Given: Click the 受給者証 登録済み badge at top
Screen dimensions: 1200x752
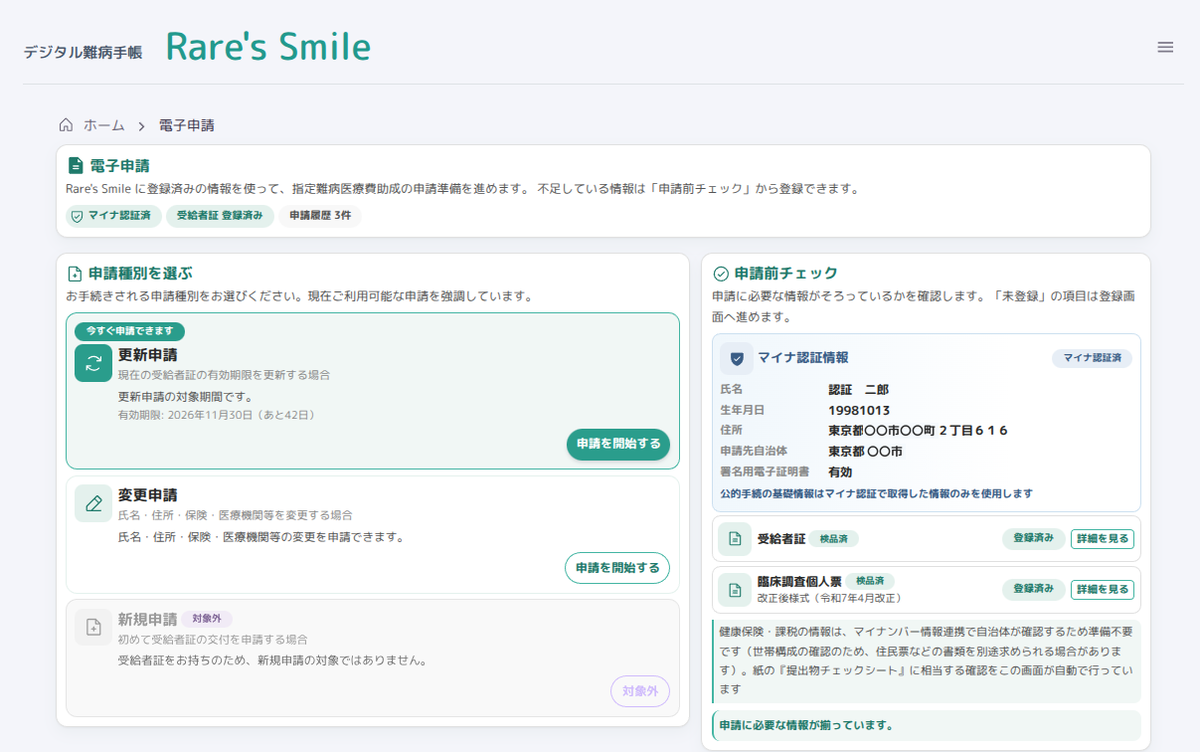Looking at the screenshot, I should (x=220, y=216).
